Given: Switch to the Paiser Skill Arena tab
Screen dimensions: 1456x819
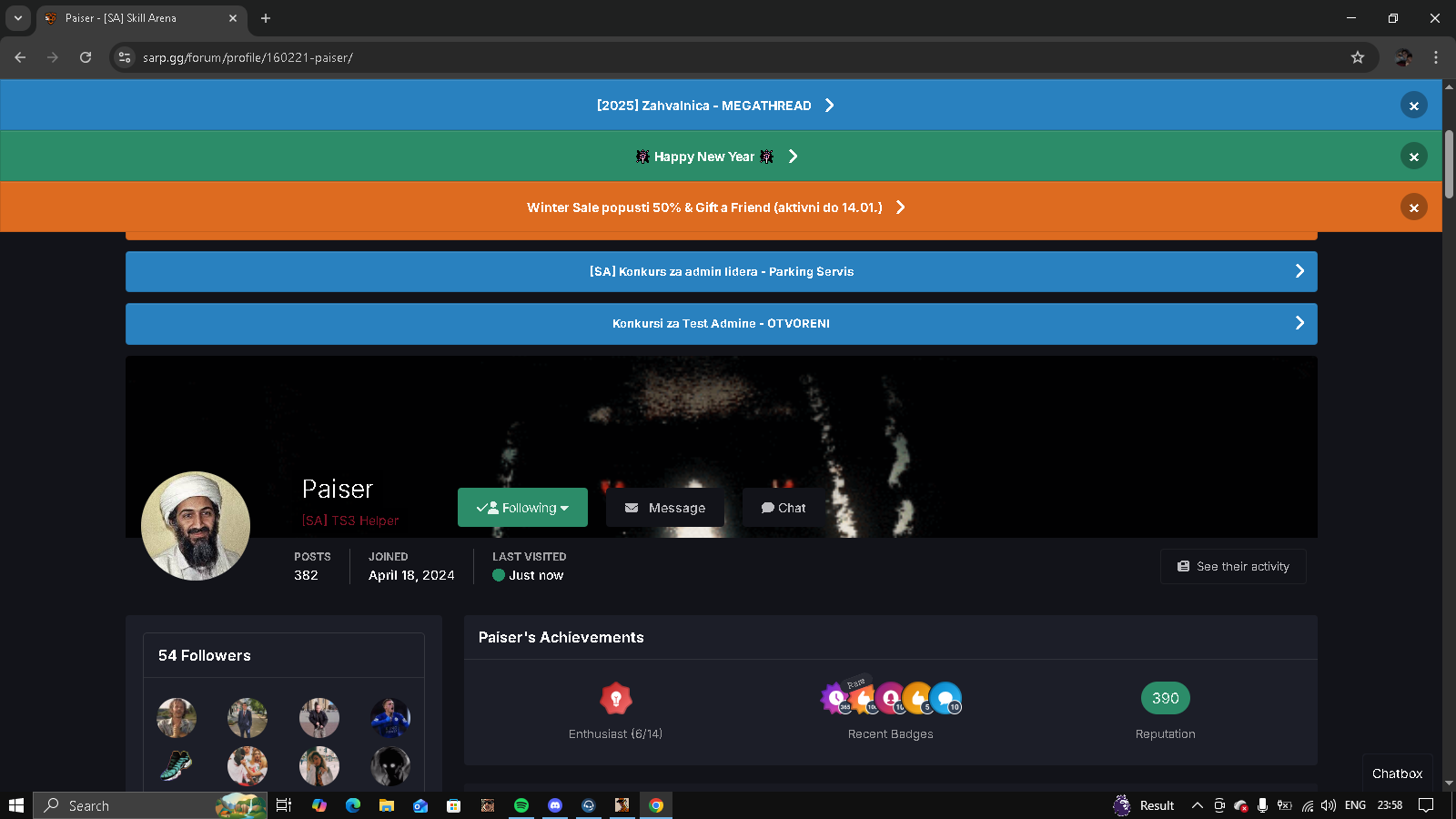Looking at the screenshot, I should (136, 18).
